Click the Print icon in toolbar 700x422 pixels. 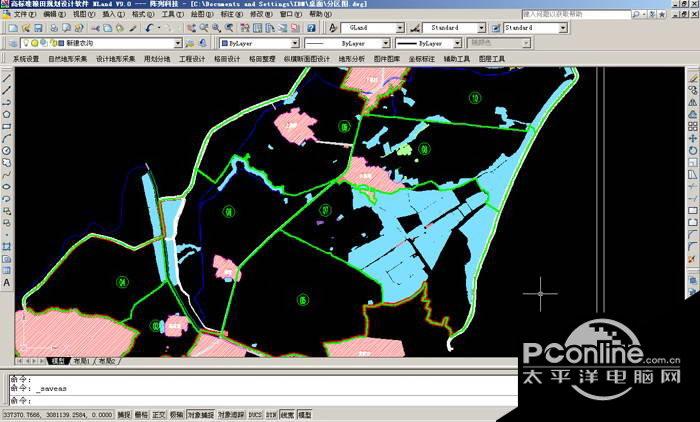[54, 28]
